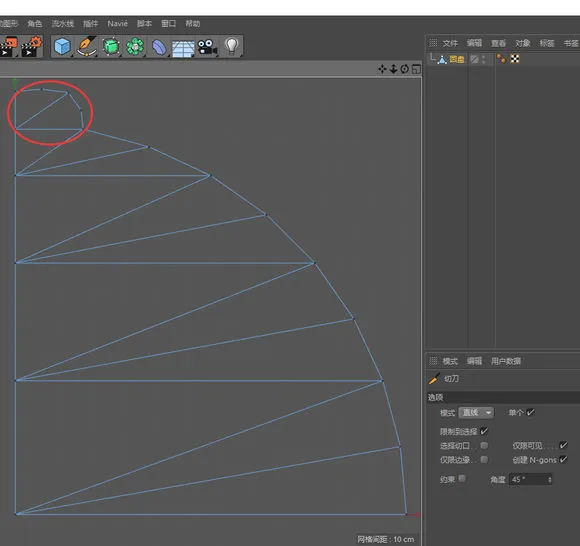Add a Camera via camera icon
This screenshot has height=546, width=580.
point(207,47)
